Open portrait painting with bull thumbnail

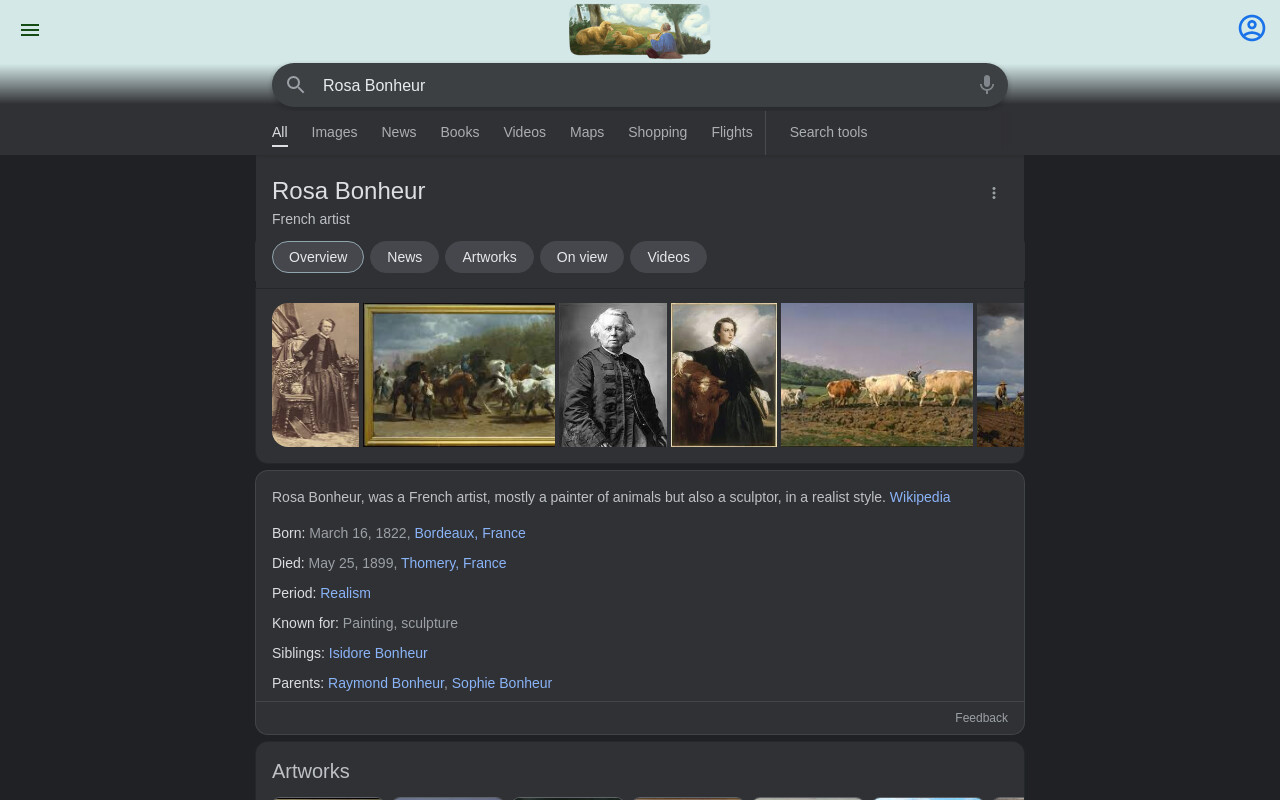pyautogui.click(x=724, y=375)
